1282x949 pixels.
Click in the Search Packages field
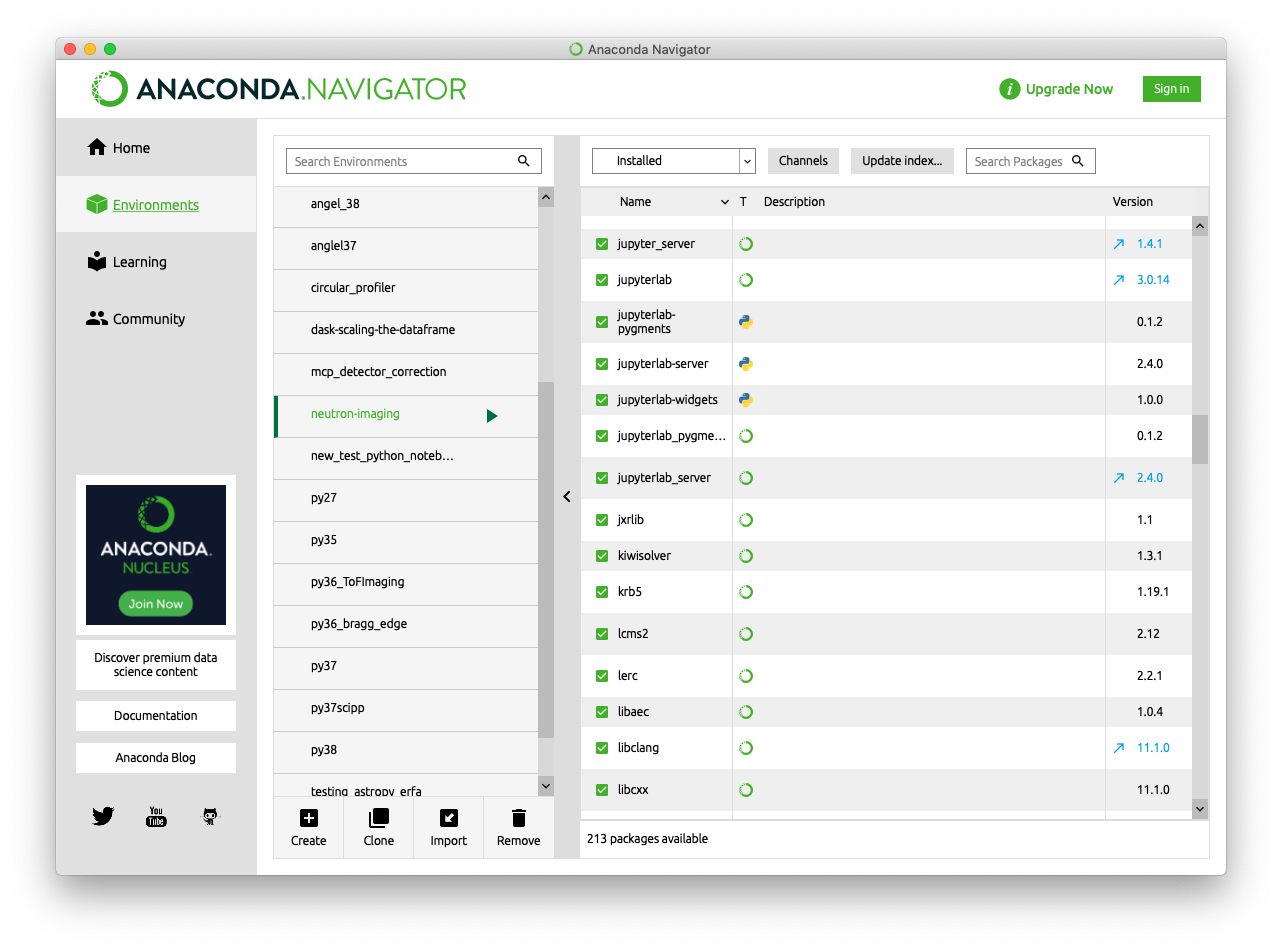[1023, 160]
